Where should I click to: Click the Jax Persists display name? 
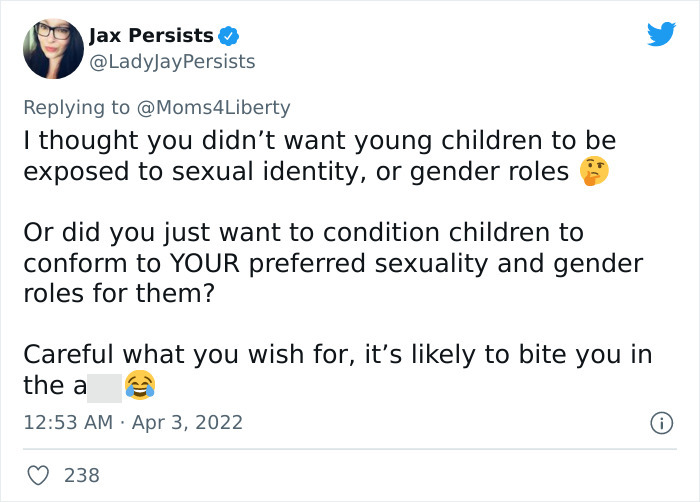151,36
